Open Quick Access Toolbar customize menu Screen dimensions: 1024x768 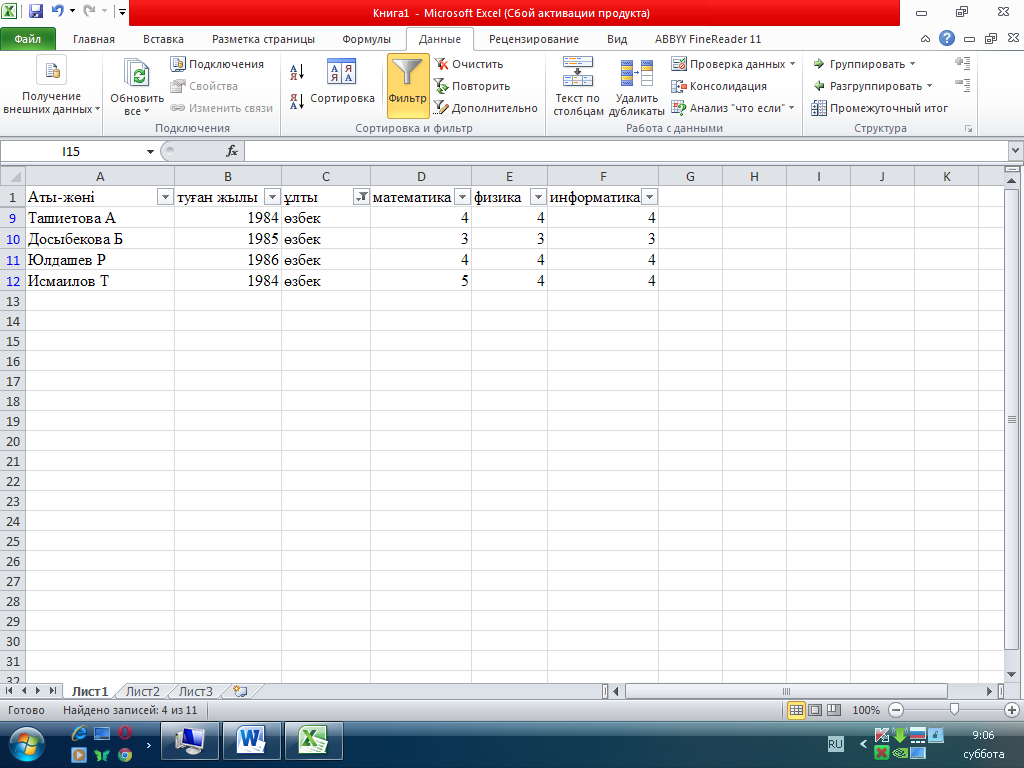(x=122, y=11)
